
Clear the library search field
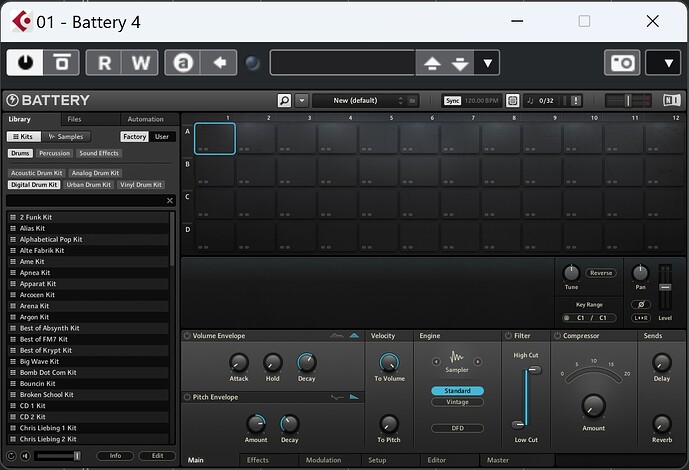(170, 201)
